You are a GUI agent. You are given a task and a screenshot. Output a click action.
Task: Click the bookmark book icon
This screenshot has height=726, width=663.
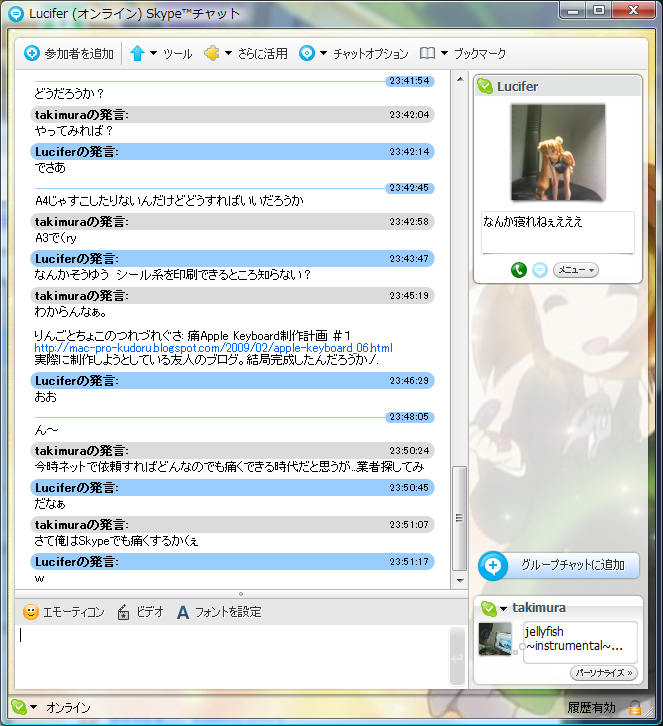click(x=427, y=53)
